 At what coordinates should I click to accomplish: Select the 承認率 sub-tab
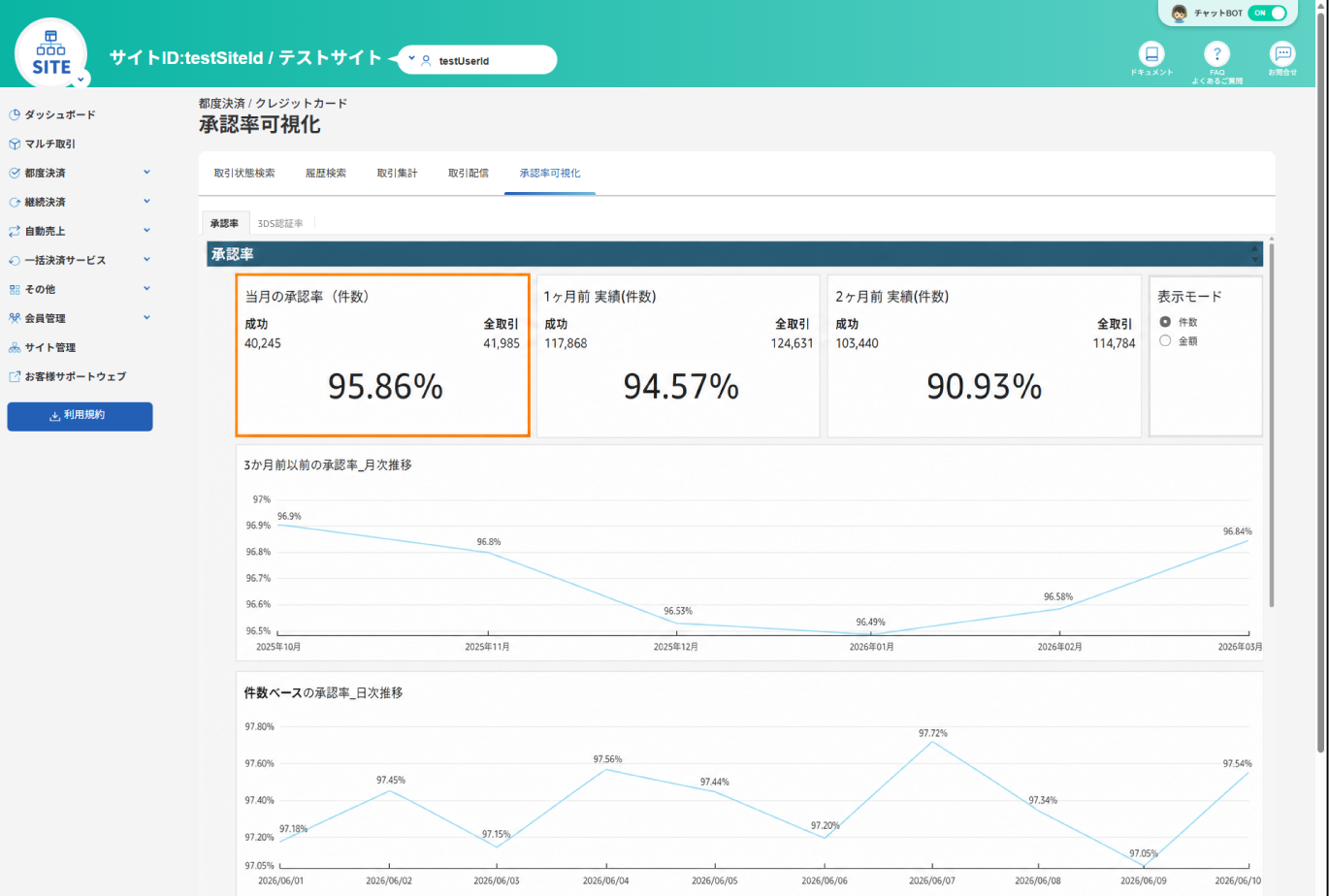tap(224, 223)
